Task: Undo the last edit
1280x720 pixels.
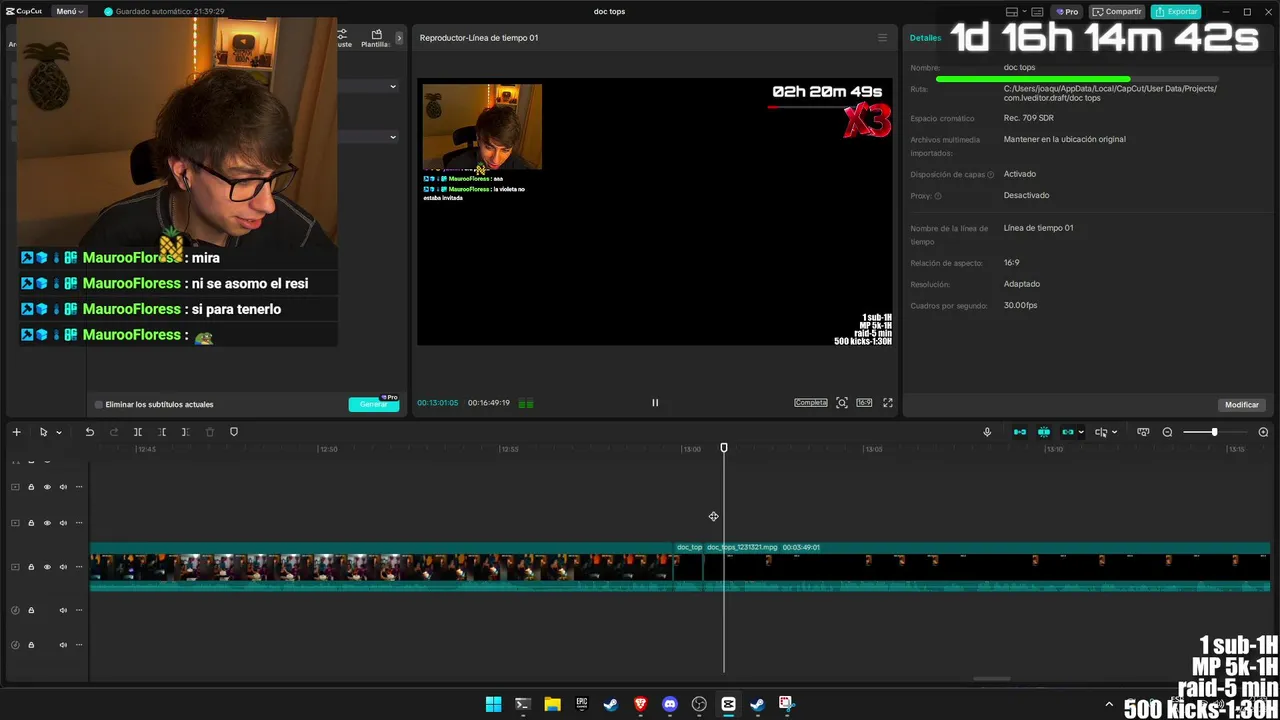Action: 89,432
